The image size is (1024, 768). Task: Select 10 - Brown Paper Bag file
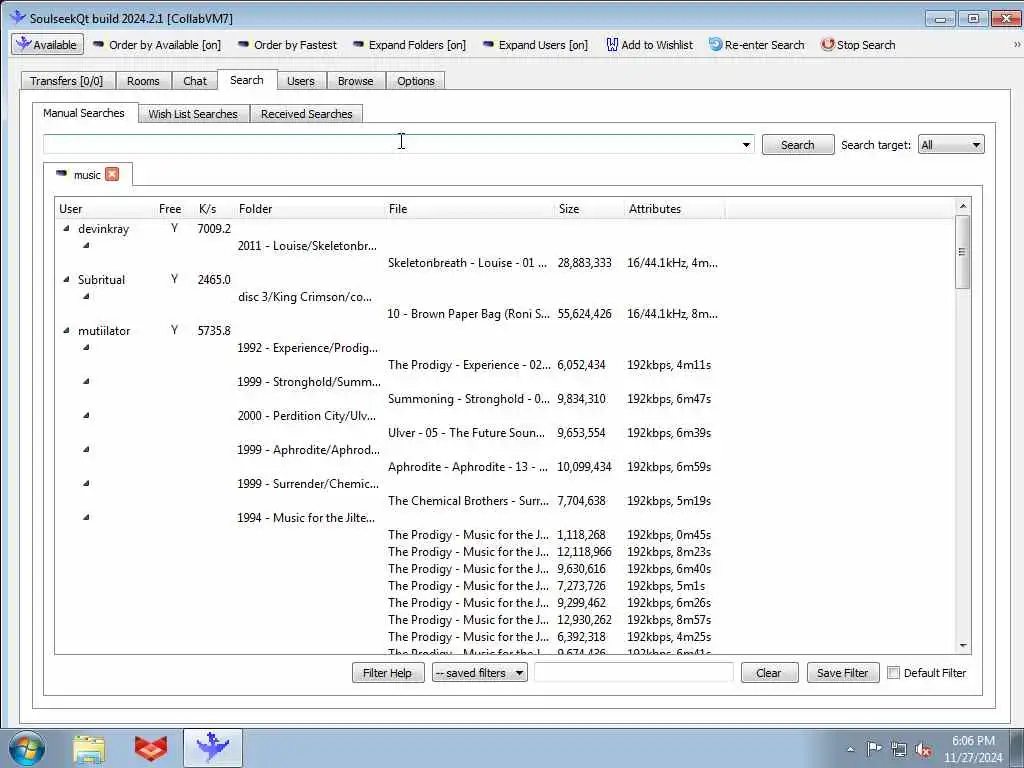pyautogui.click(x=468, y=313)
